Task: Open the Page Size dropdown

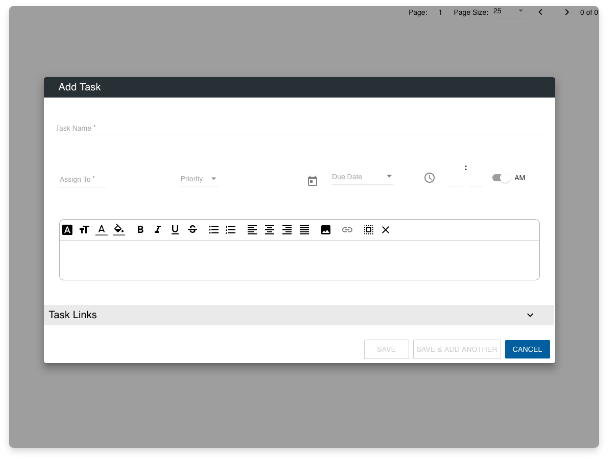Action: pyautogui.click(x=508, y=12)
